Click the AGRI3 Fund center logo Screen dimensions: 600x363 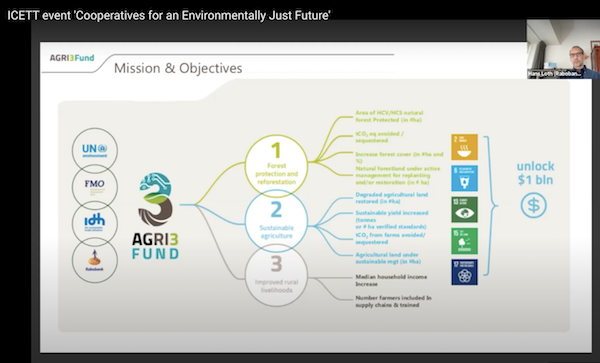(155, 216)
